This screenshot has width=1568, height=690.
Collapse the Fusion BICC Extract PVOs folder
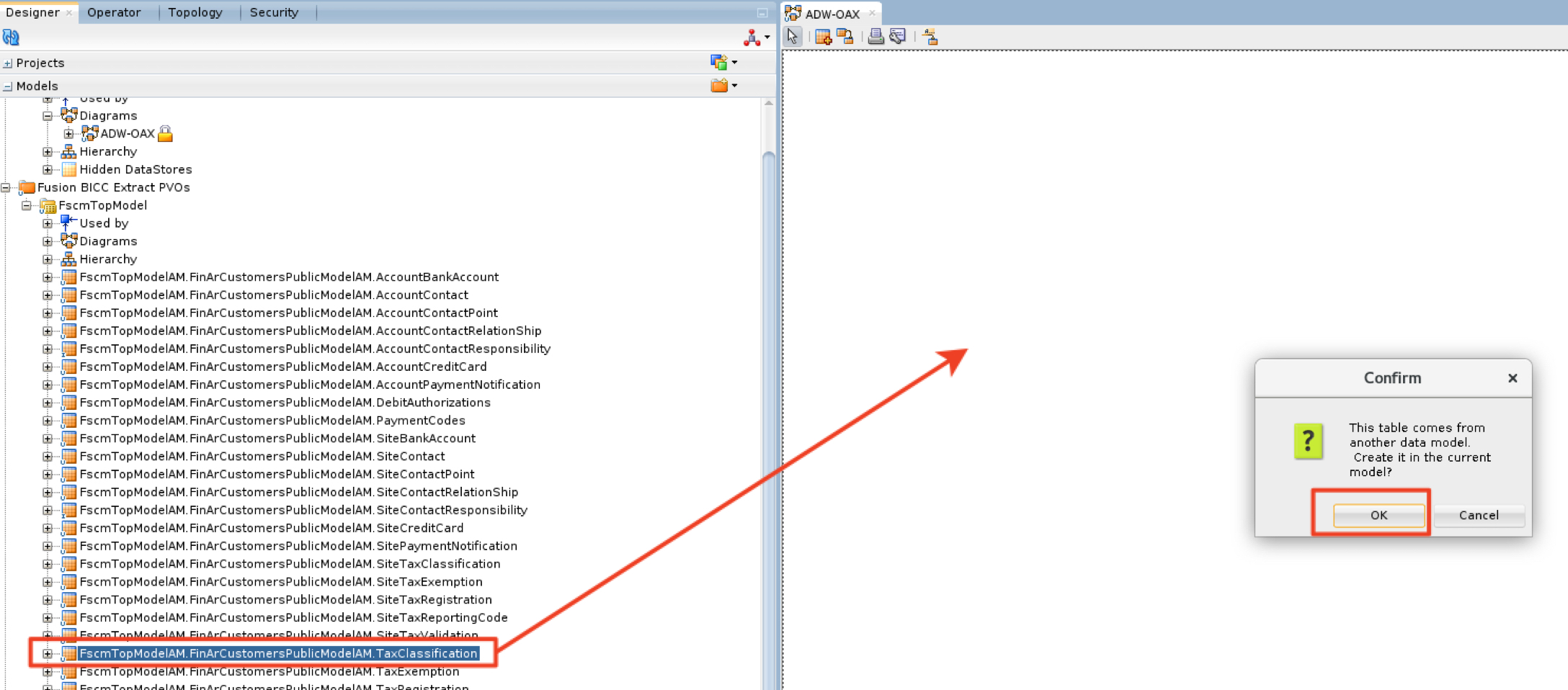(6, 188)
